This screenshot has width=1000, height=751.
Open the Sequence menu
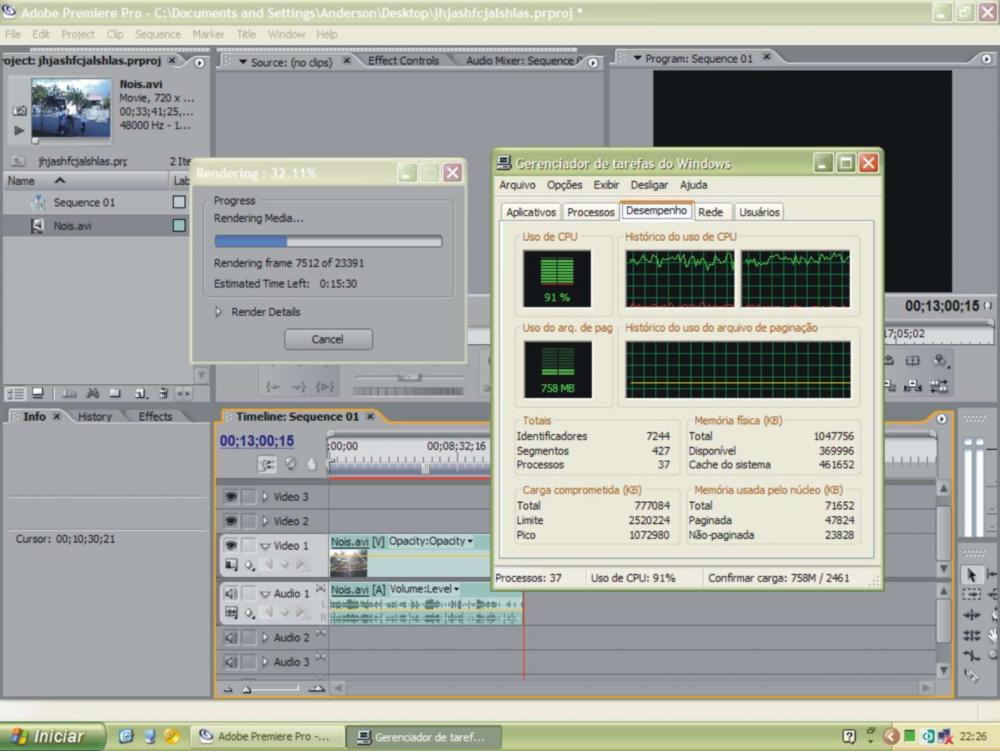click(x=158, y=34)
